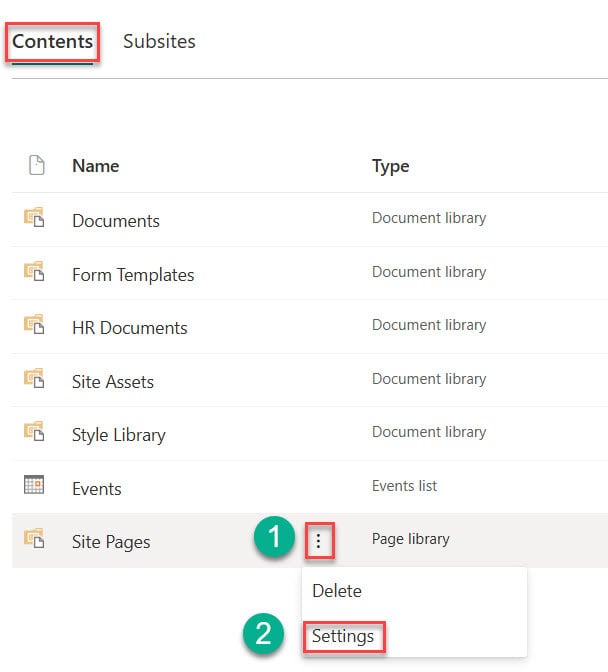Image resolution: width=608 pixels, height=672 pixels.
Task: Click the Style Library folder icon
Action: coord(34,432)
